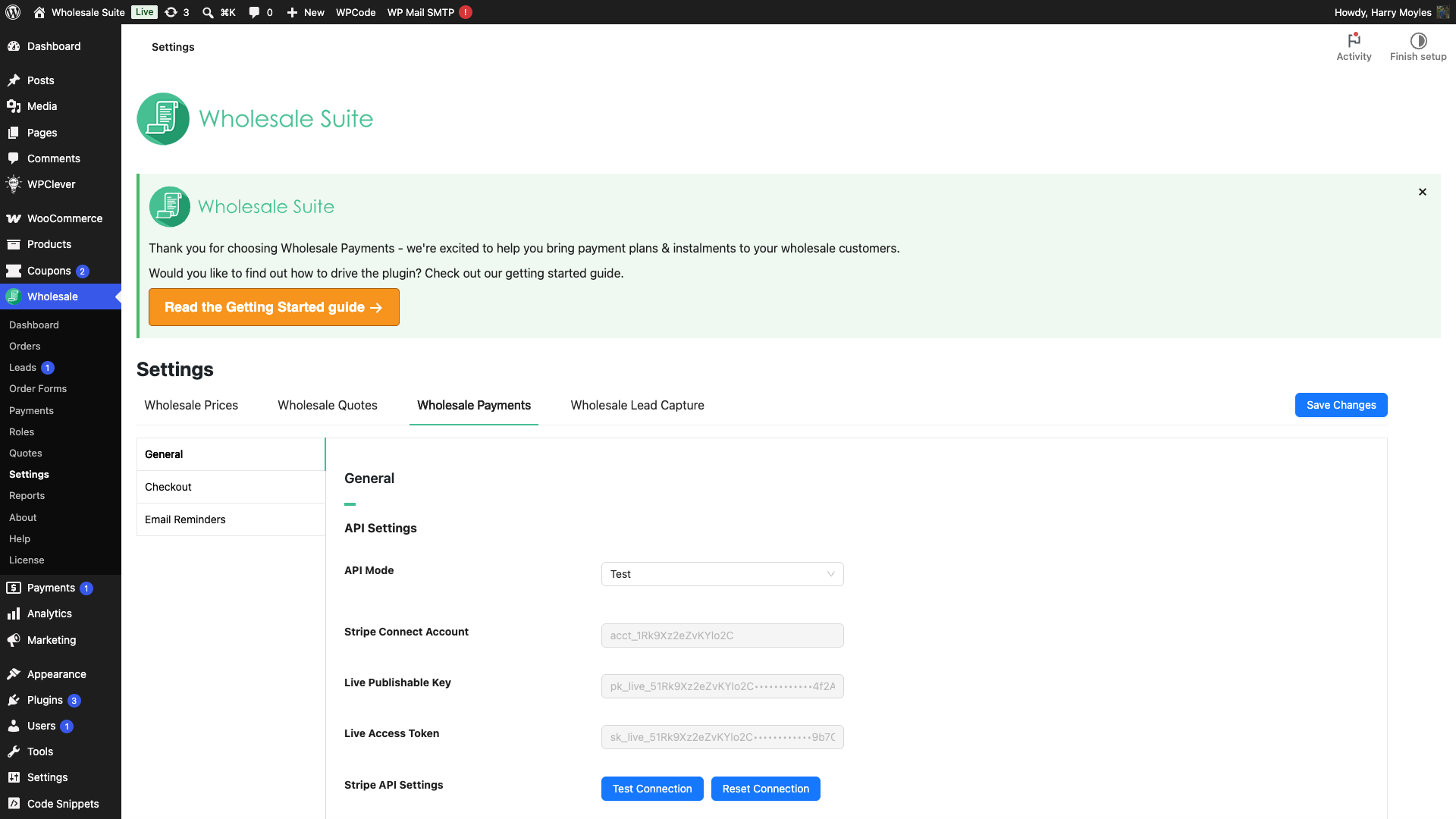
Task: Open About submenu item
Action: click(x=23, y=517)
